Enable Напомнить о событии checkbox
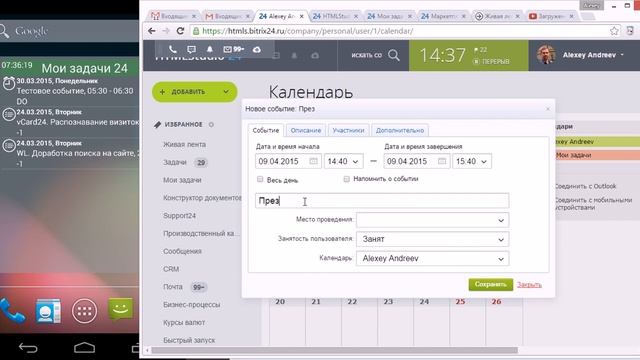The image size is (640, 360). pos(347,179)
